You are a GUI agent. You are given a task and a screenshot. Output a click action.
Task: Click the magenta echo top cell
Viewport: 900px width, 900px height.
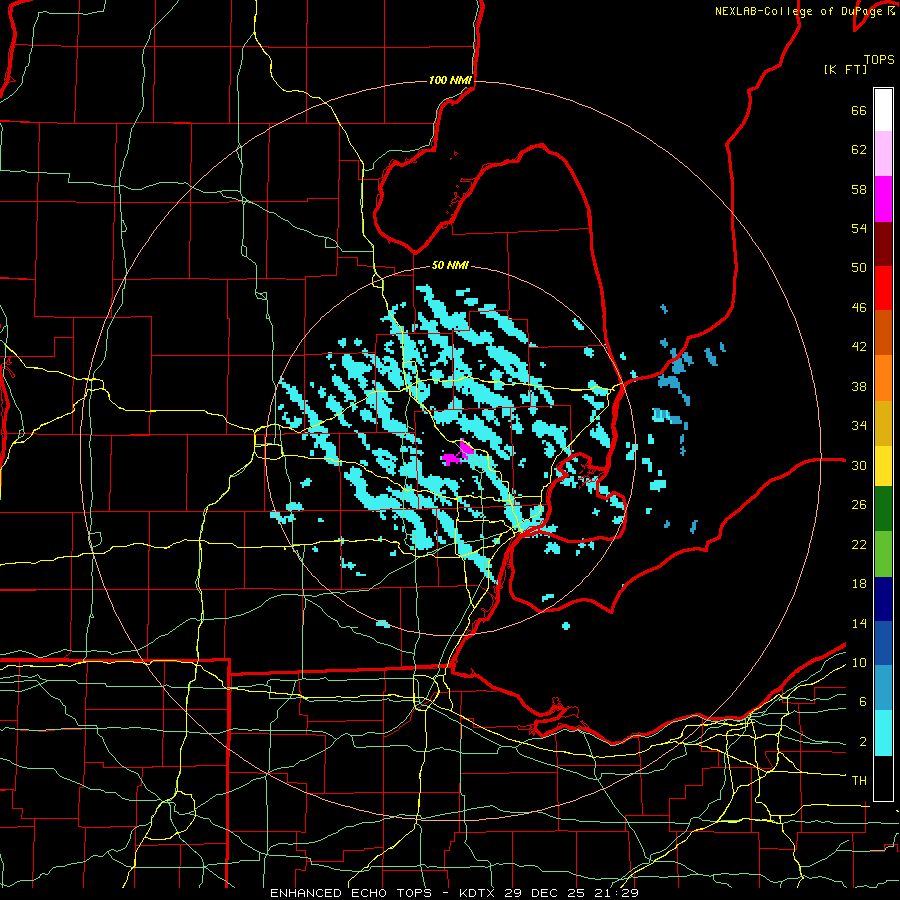pos(459,454)
